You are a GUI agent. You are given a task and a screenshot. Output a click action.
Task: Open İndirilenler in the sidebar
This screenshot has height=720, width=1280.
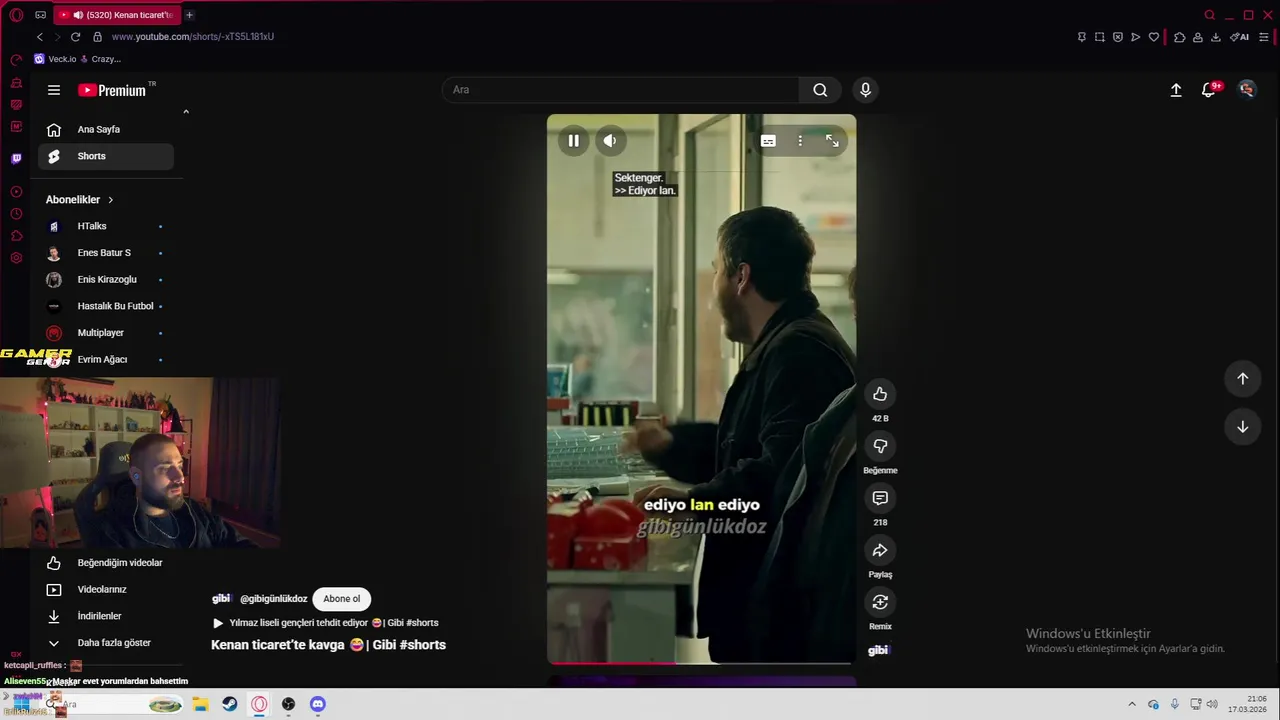[106, 616]
